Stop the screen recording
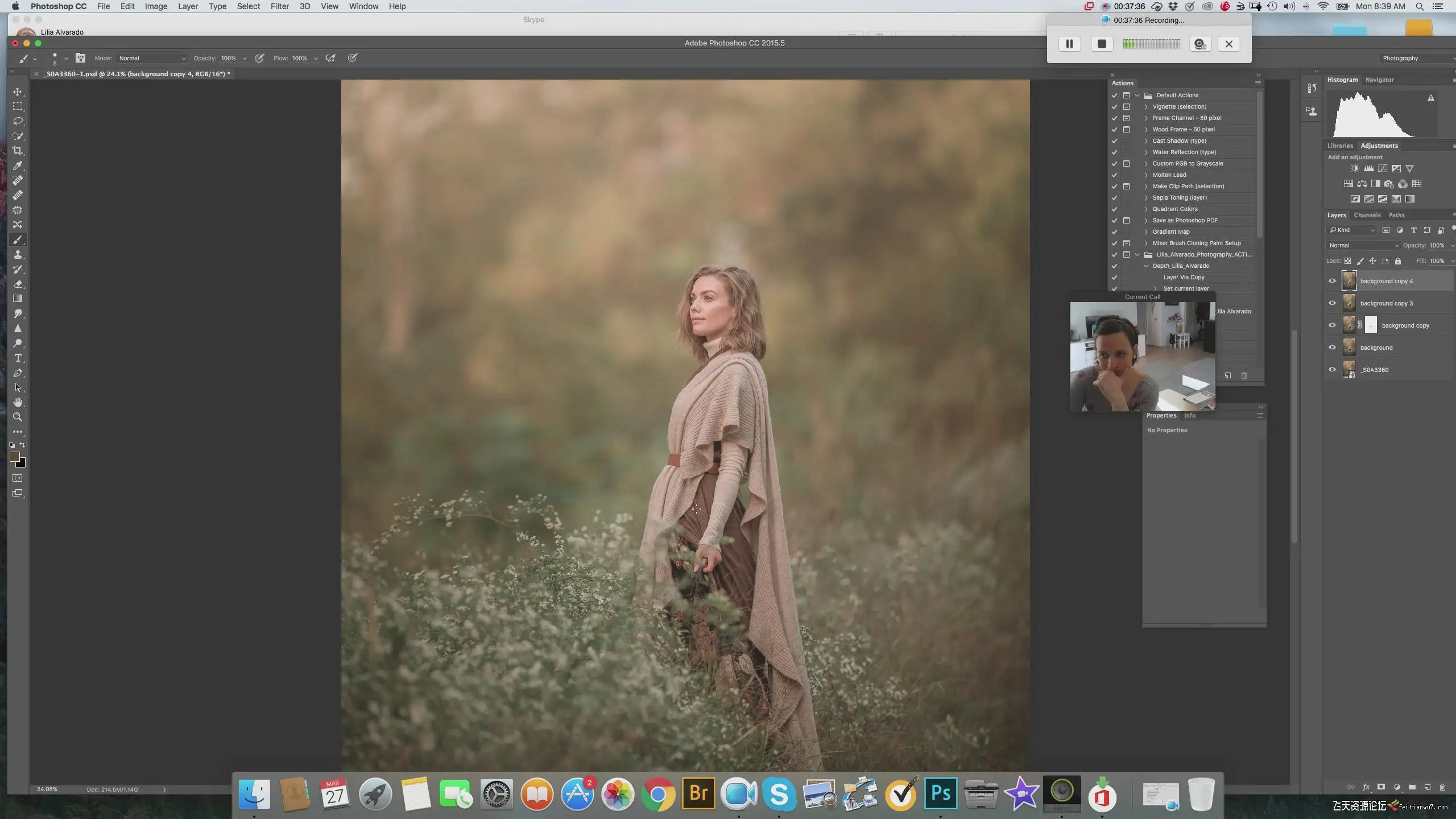This screenshot has height=819, width=1456. [1102, 44]
